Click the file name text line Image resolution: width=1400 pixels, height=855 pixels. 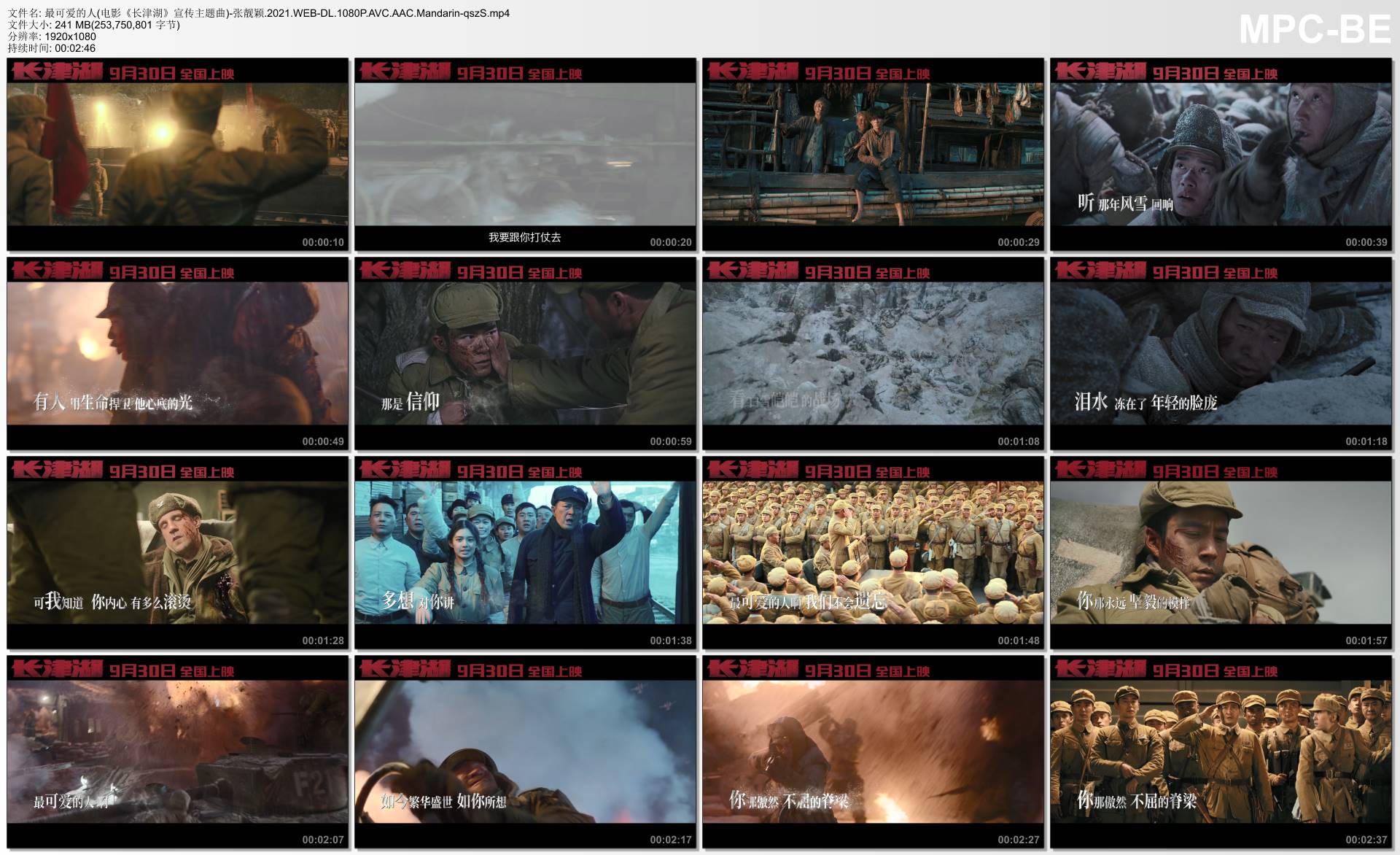[x=258, y=13]
